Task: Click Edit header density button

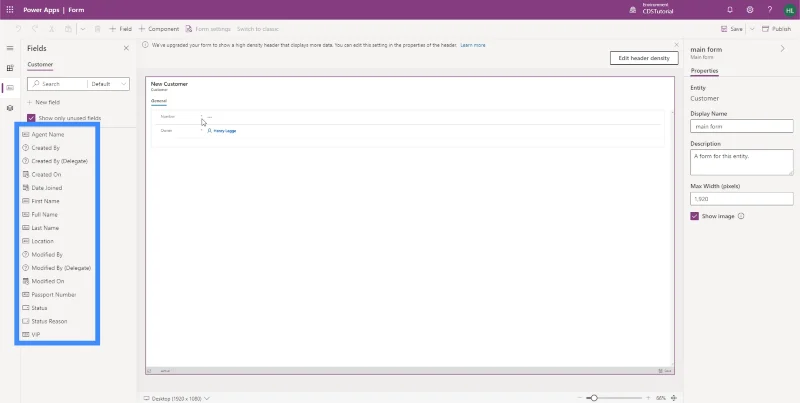Action: [644, 58]
